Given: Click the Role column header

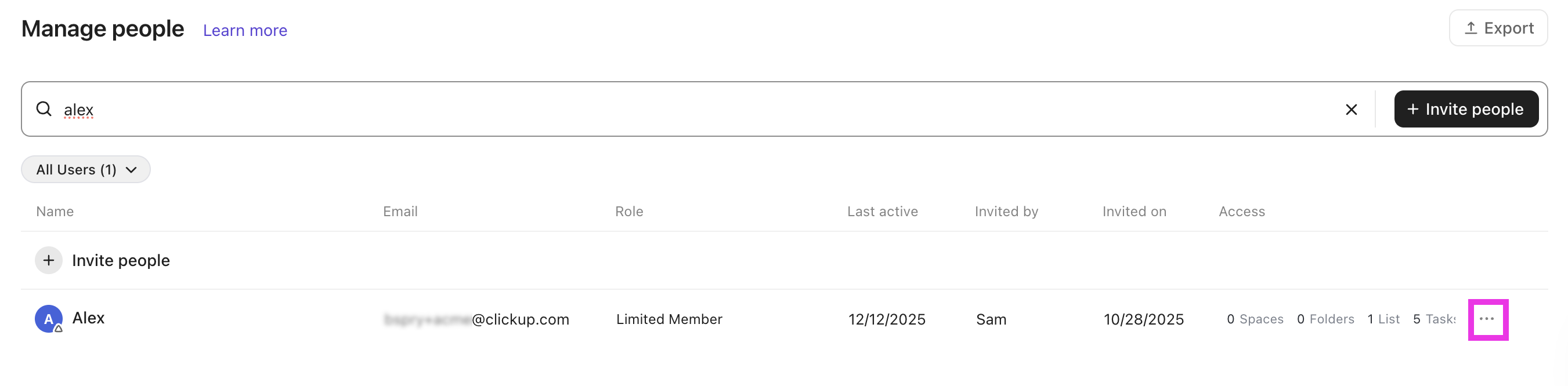Looking at the screenshot, I should click(629, 212).
